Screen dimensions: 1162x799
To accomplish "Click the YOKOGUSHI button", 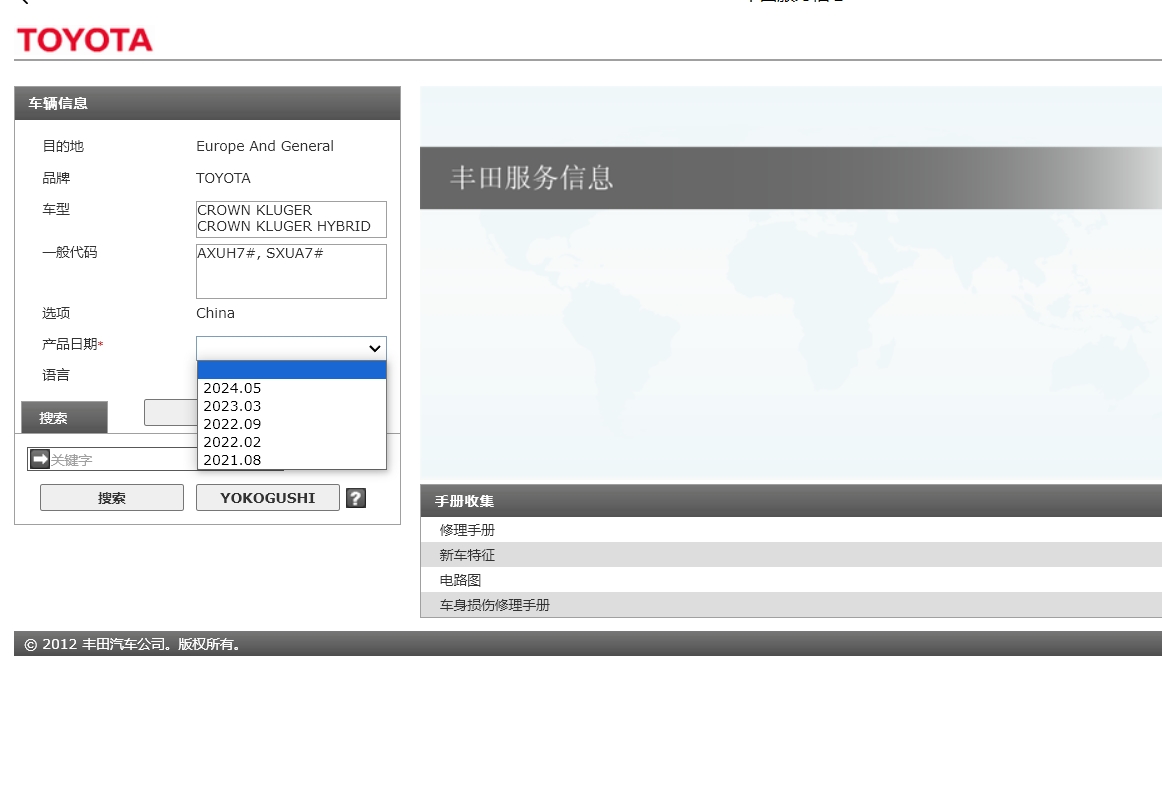I will [x=267, y=497].
